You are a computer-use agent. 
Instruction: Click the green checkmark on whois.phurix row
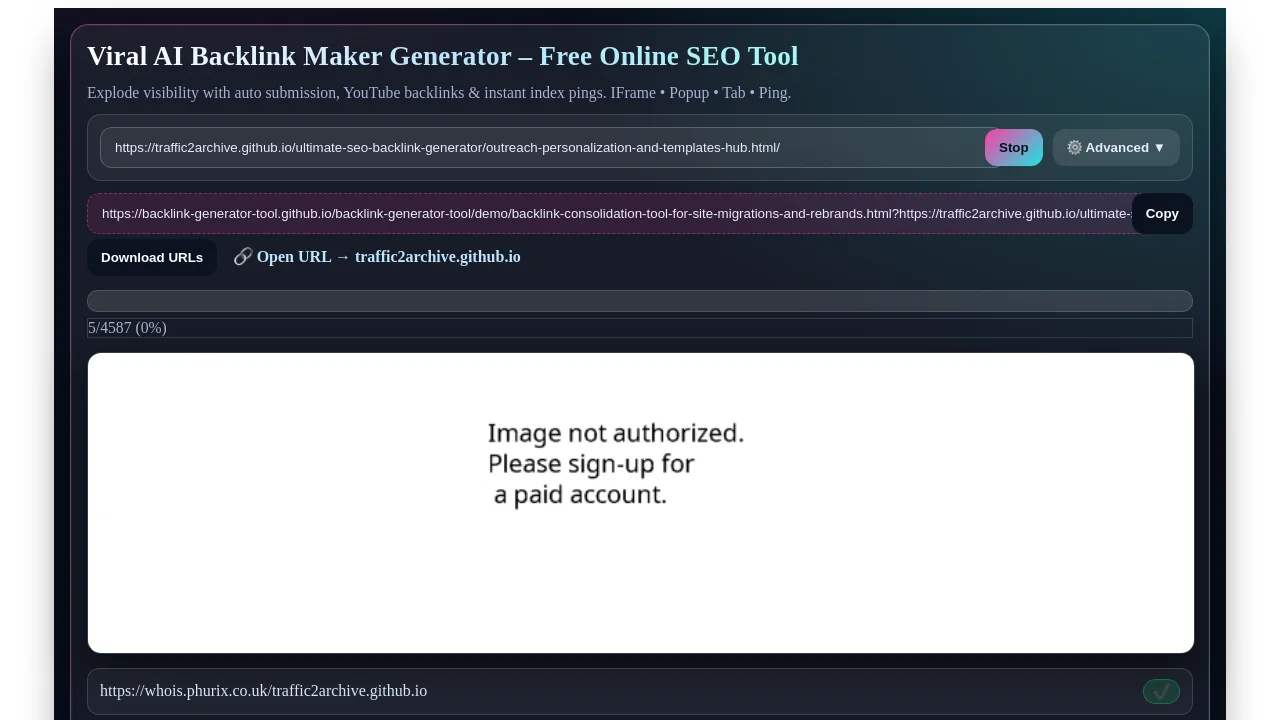[1161, 691]
